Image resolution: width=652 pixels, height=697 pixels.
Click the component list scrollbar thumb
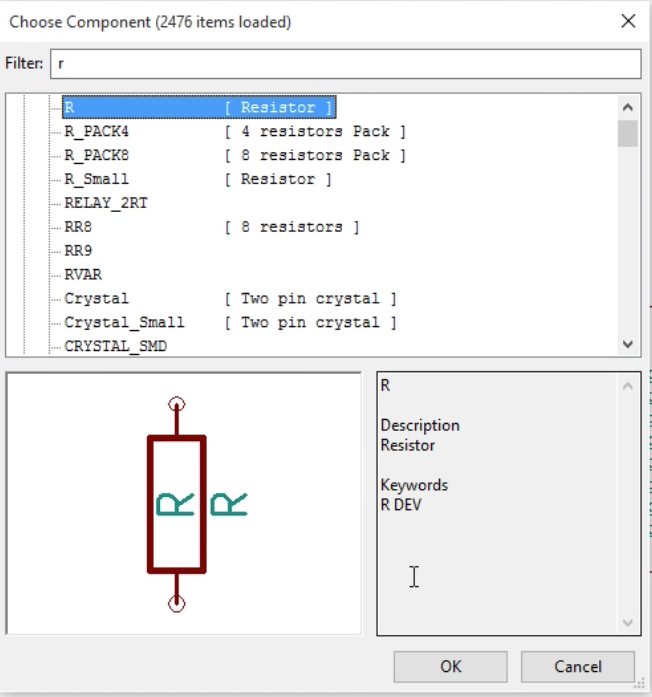click(x=628, y=133)
